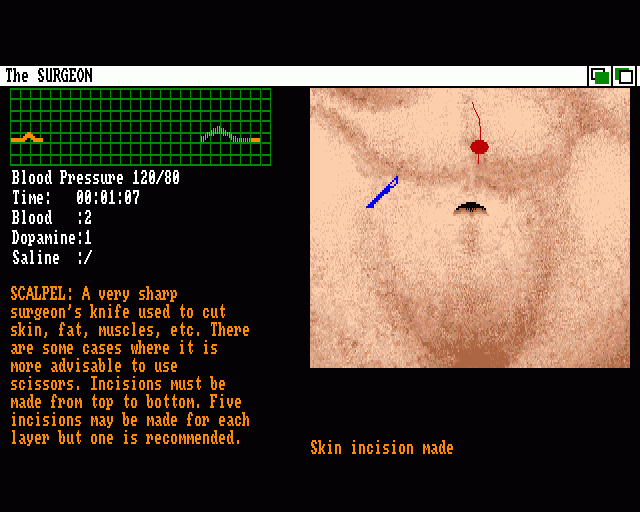Click the thin red incision line above the blood
Screen dimensions: 640x512
tap(476, 118)
